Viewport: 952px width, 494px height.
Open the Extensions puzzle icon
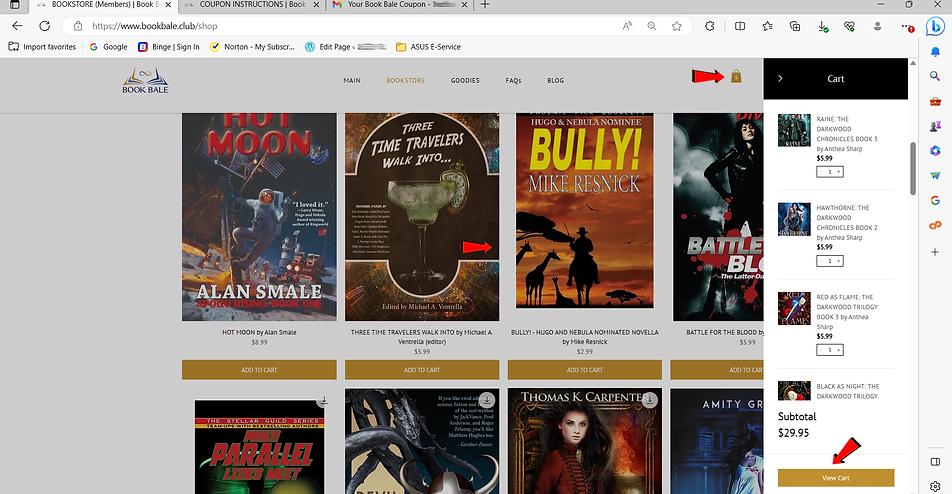[709, 26]
